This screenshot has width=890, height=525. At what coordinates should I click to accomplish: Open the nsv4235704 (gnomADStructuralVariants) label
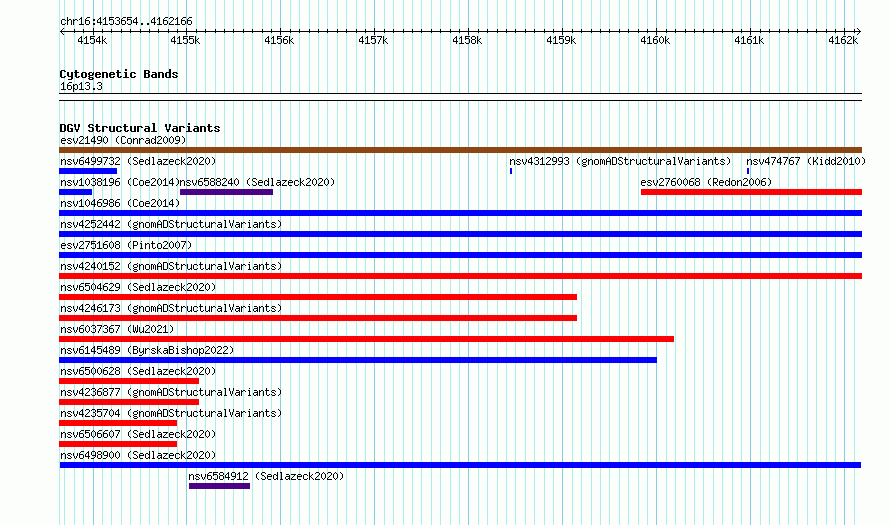[x=171, y=413]
